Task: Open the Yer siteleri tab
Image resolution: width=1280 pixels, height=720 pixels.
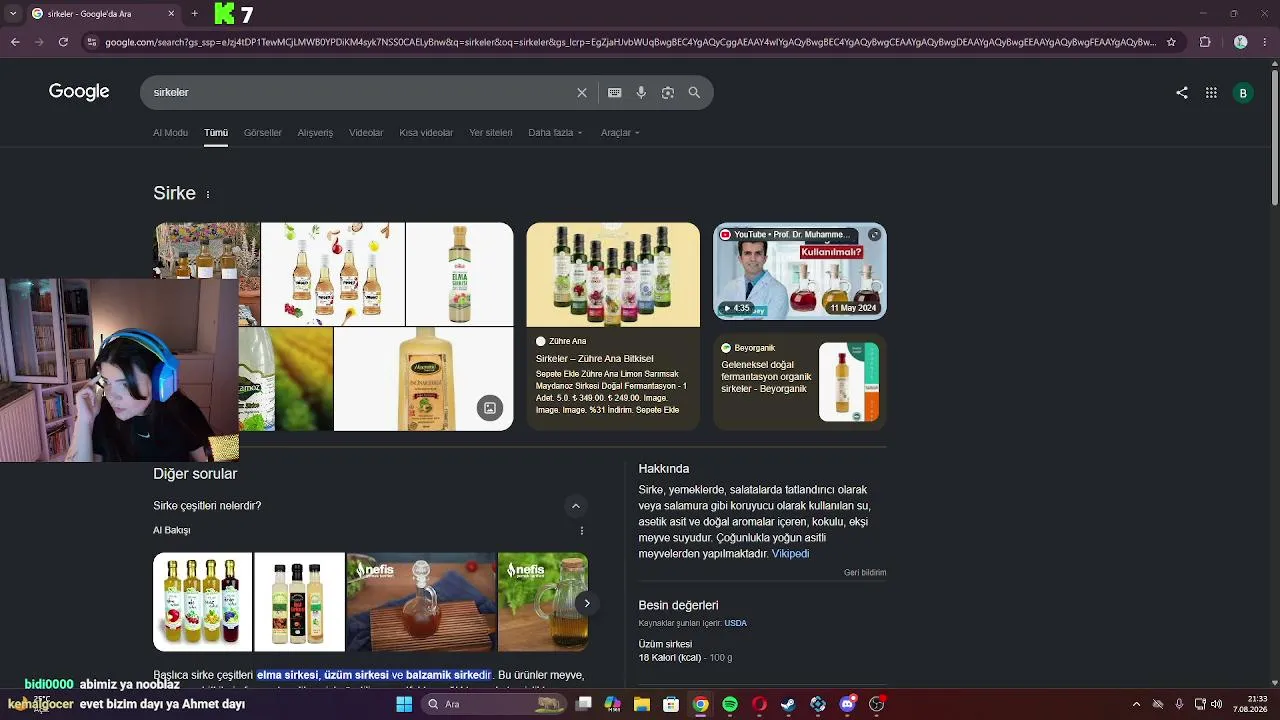Action: [491, 133]
